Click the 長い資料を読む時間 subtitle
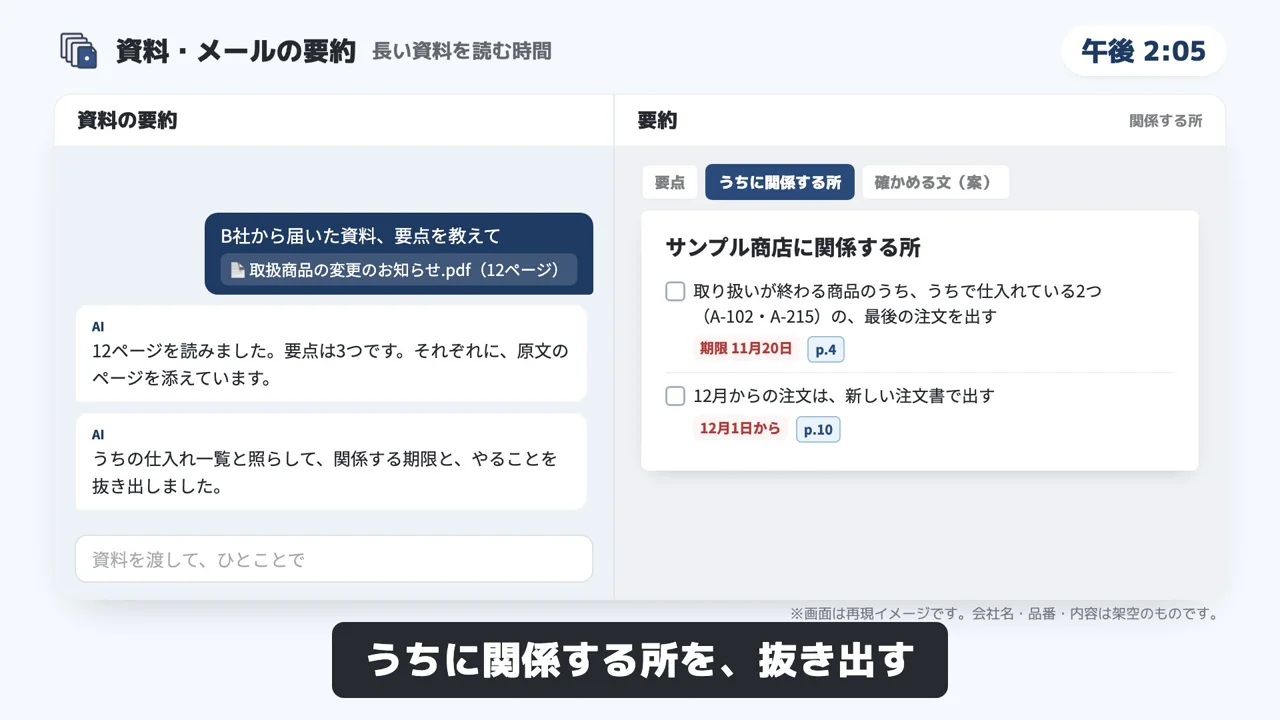Screen dimensions: 1280x720 click(462, 51)
